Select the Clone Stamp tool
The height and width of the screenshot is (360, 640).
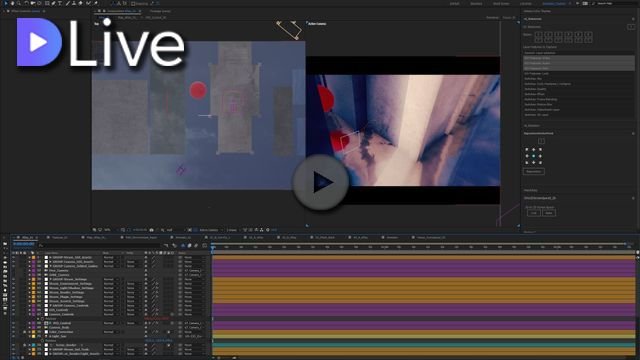coord(74,3)
